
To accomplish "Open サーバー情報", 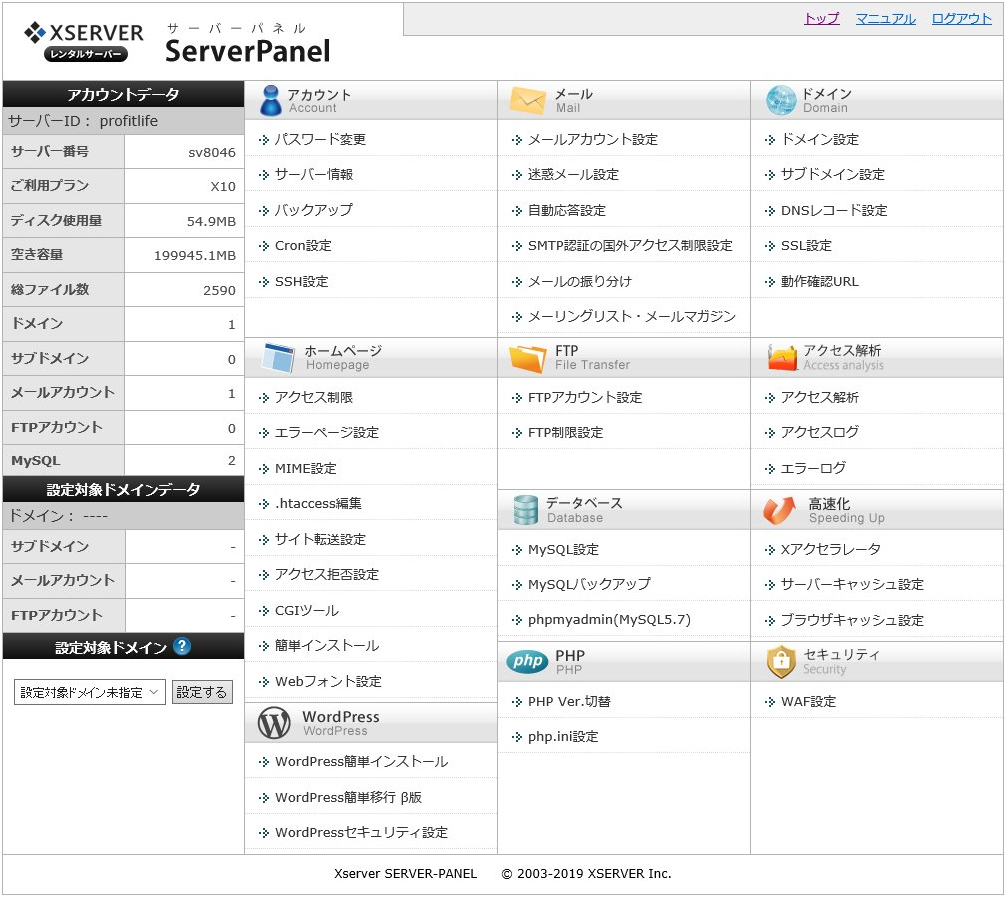I will (x=313, y=175).
